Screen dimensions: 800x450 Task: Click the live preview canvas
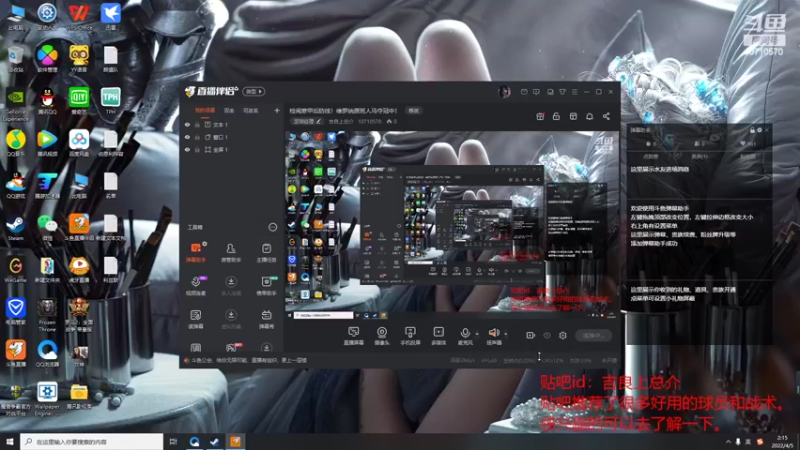click(x=451, y=225)
